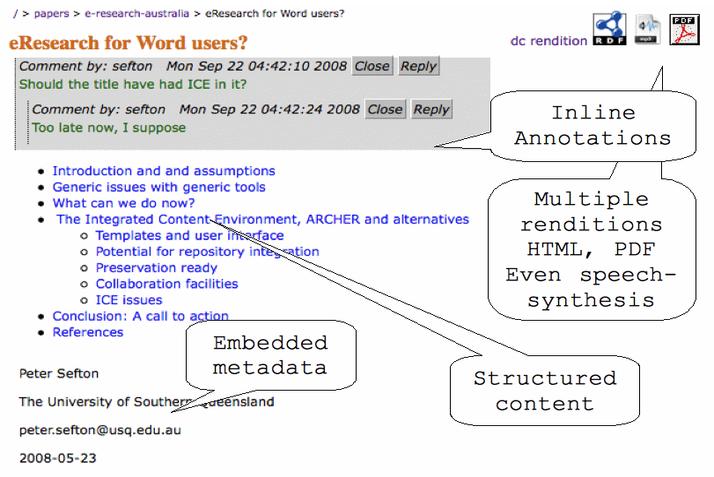Open the References link
The width and height of the screenshot is (714, 477).
point(88,332)
